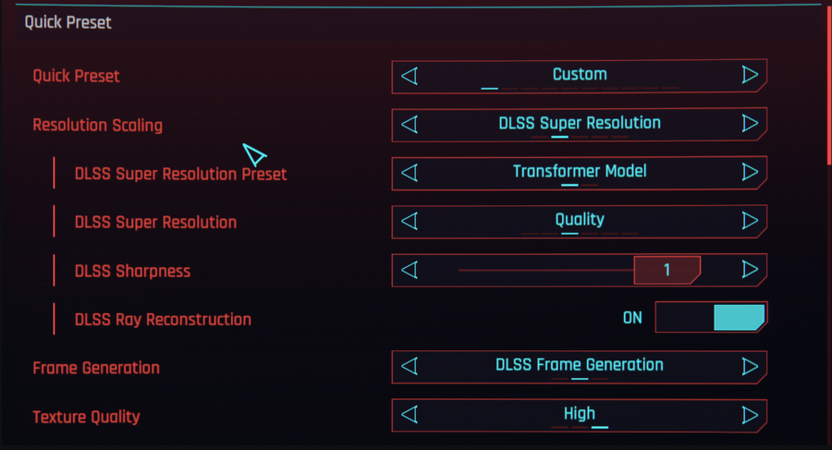
Task: Select the Frame Generation setting label
Action: pos(96,368)
